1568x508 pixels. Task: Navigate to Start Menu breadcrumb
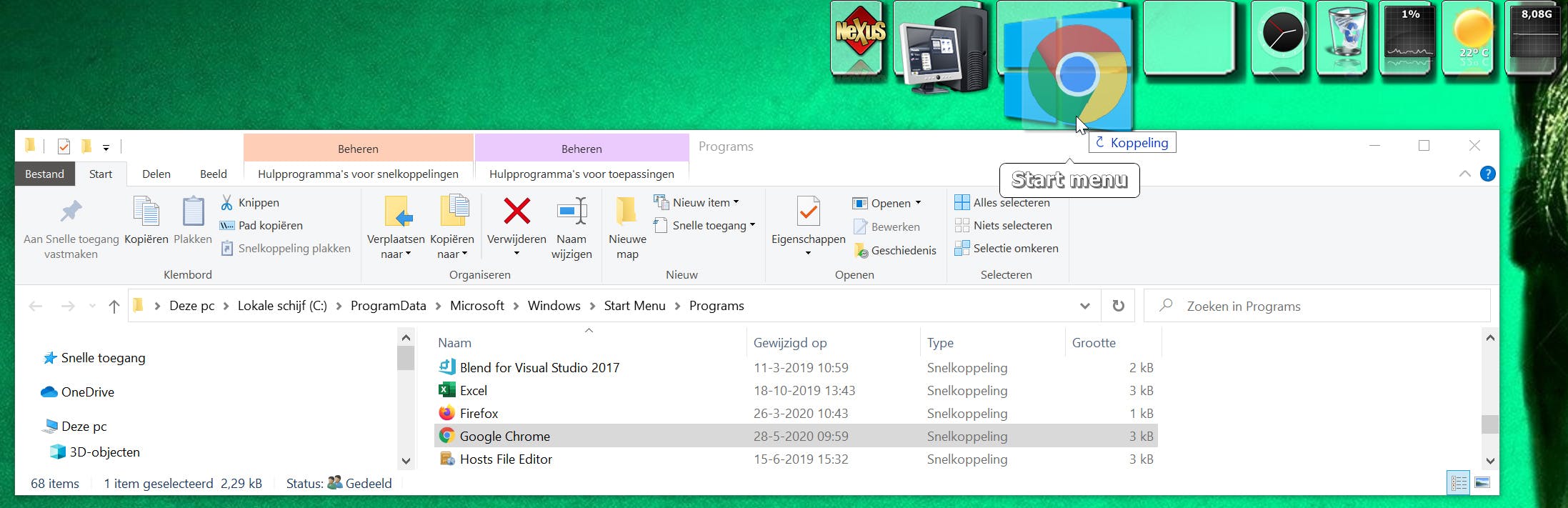pyautogui.click(x=634, y=306)
